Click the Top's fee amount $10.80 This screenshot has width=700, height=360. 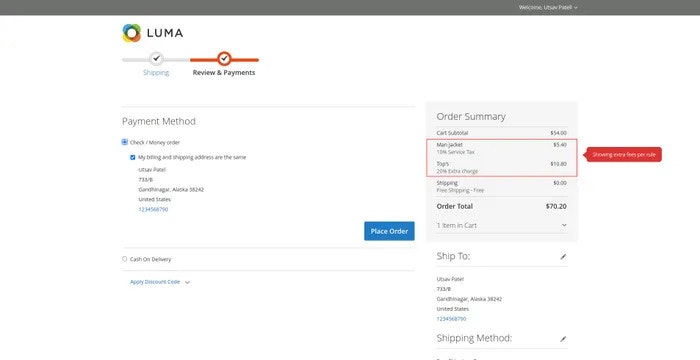(x=558, y=164)
